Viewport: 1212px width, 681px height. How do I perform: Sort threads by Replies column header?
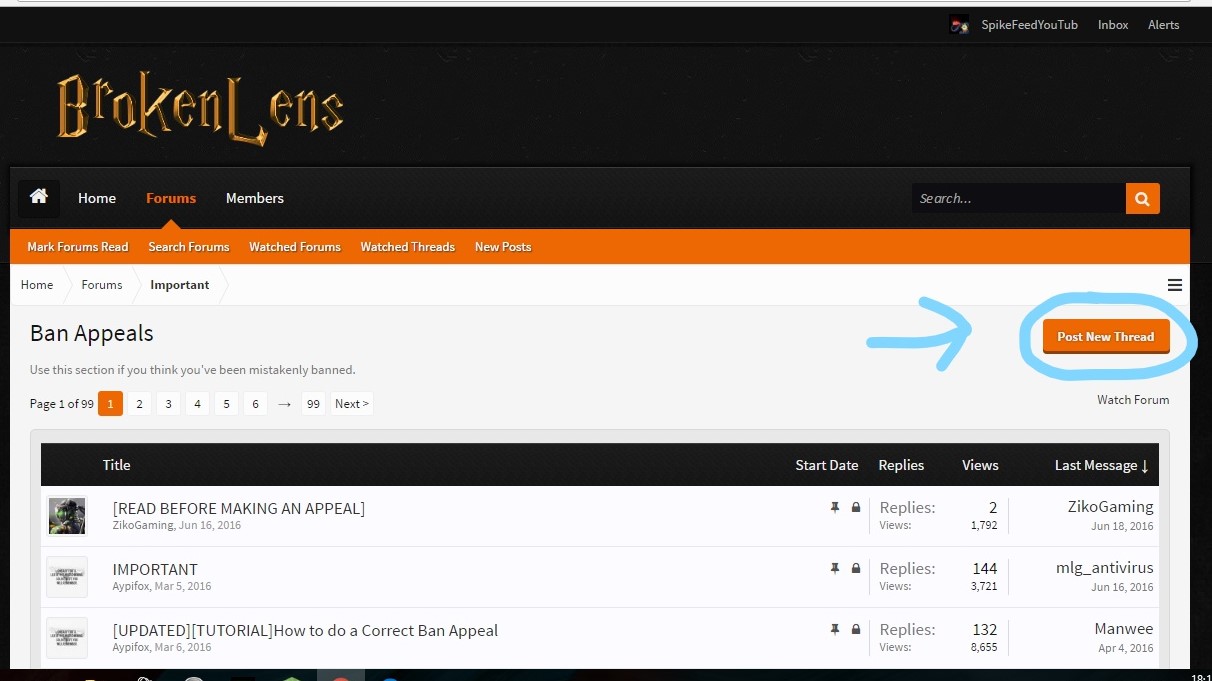(901, 465)
